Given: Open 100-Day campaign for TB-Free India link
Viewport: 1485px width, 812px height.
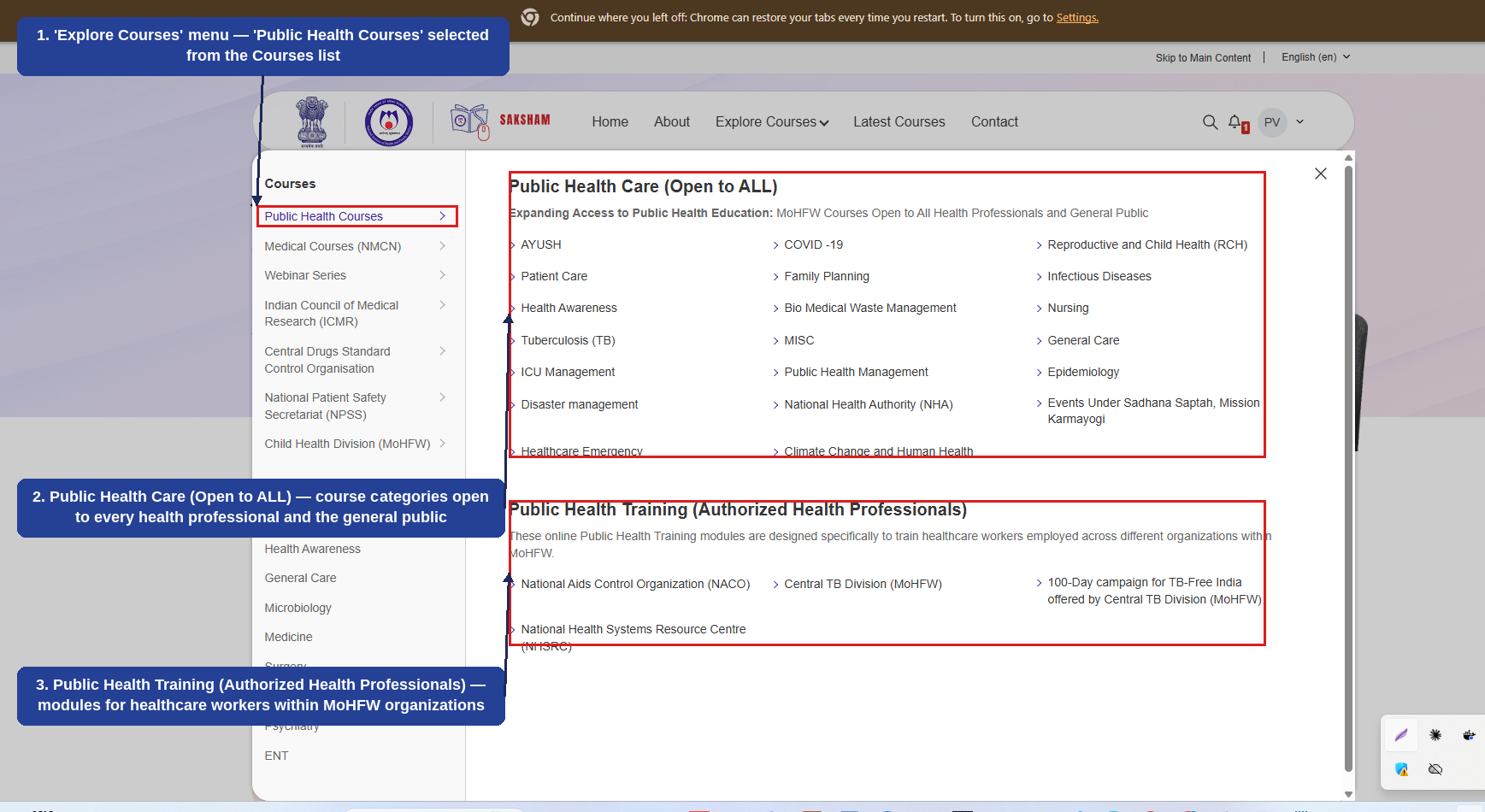Looking at the screenshot, I should tap(1154, 591).
